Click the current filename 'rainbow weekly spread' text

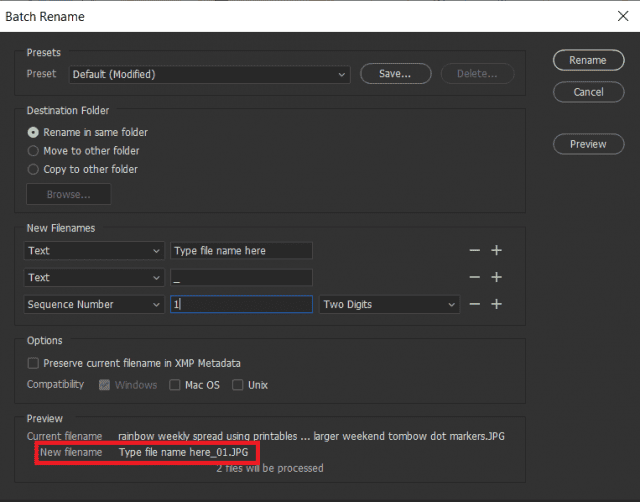311,436
